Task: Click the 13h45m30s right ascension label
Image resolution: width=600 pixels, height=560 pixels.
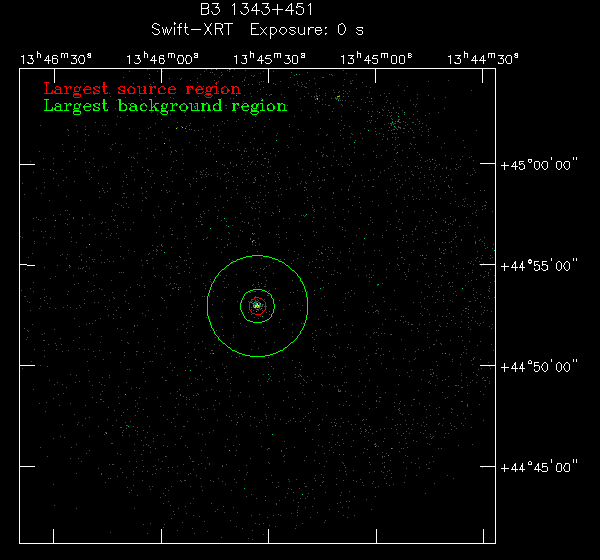Action: click(269, 59)
